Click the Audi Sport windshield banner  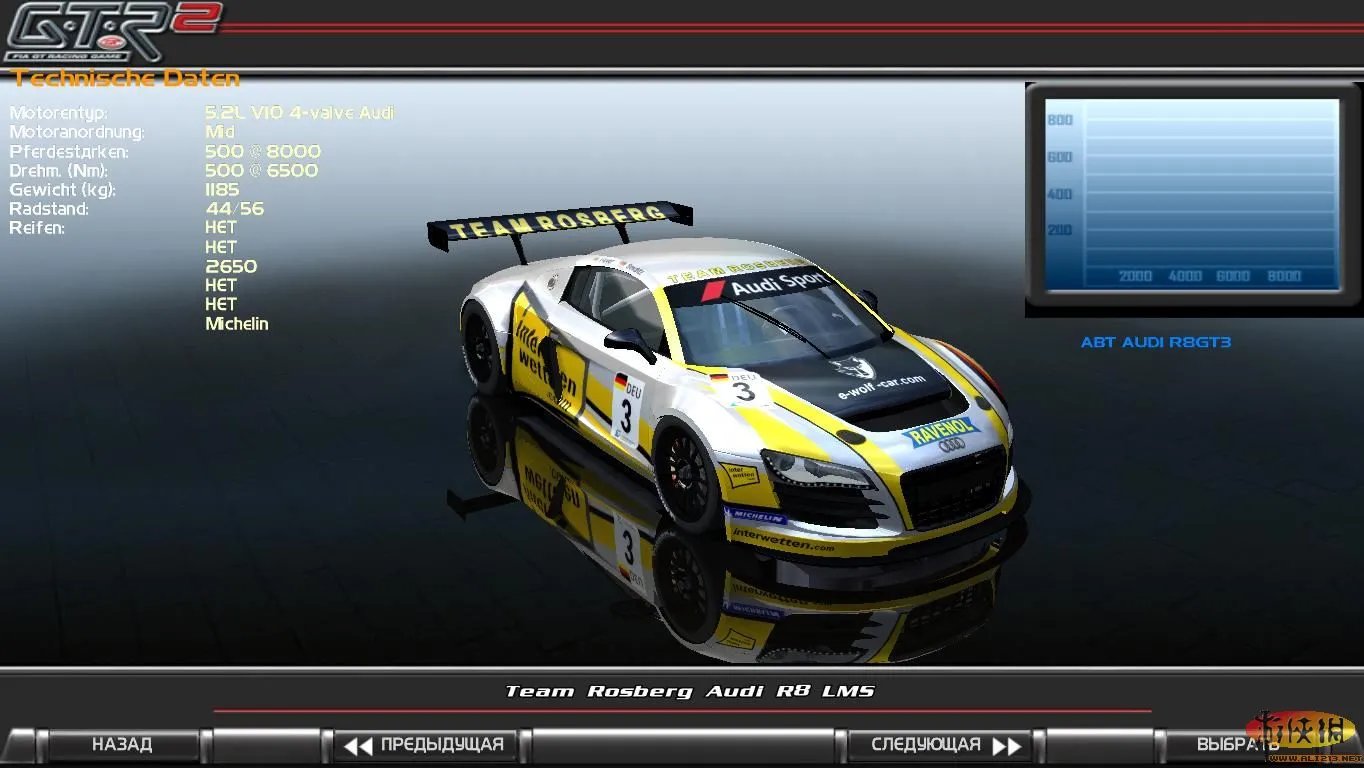(765, 287)
